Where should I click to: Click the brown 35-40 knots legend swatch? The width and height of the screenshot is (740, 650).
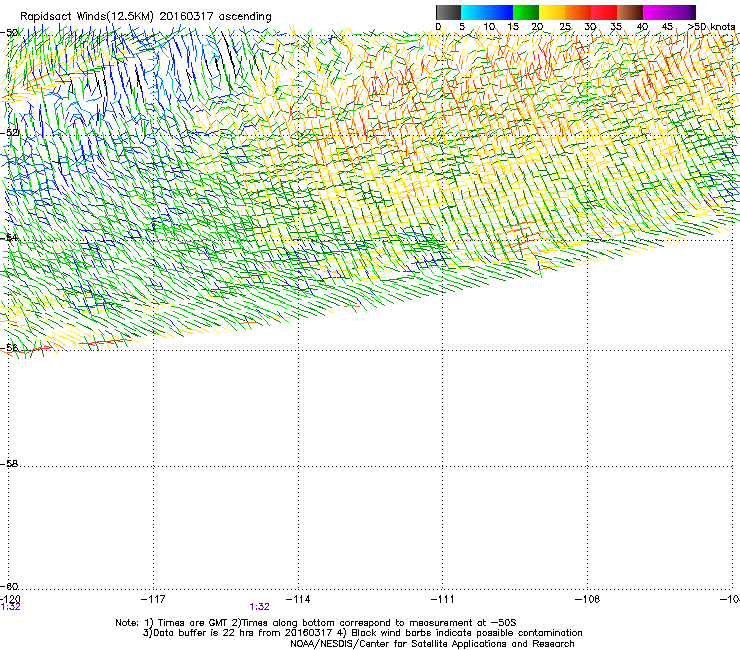pyautogui.click(x=630, y=12)
